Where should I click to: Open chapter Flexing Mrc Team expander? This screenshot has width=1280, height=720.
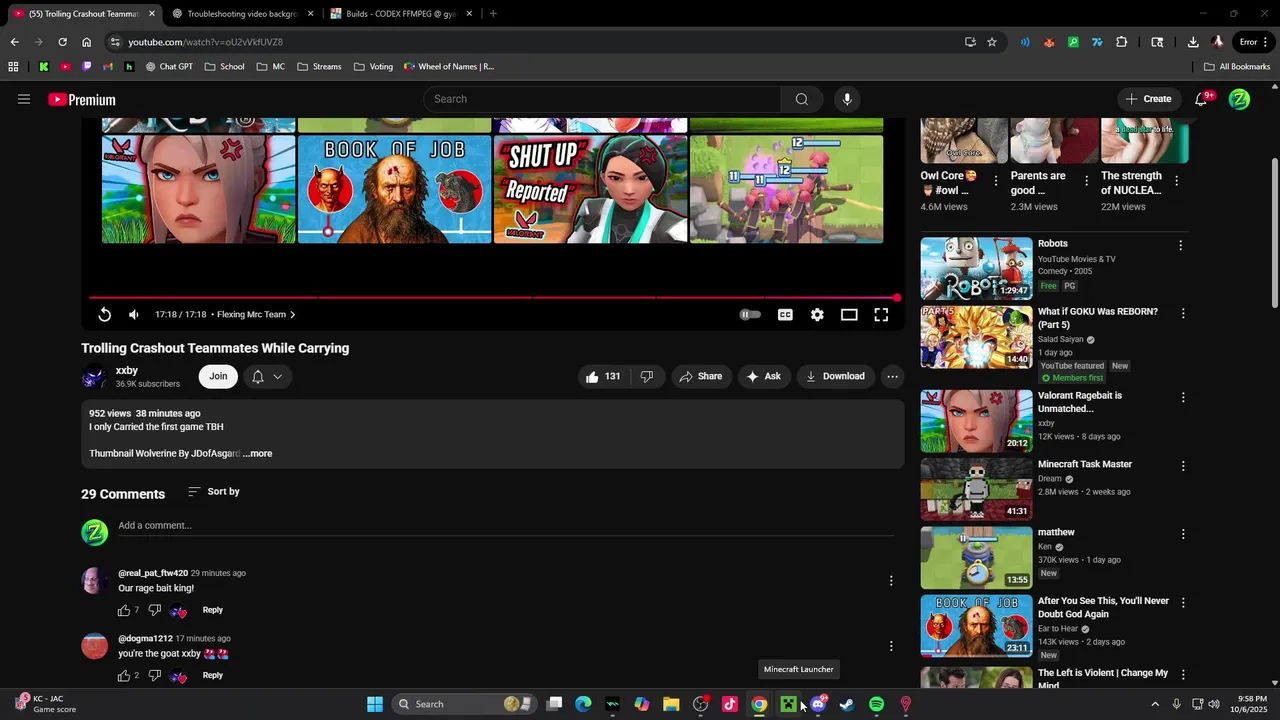click(256, 314)
